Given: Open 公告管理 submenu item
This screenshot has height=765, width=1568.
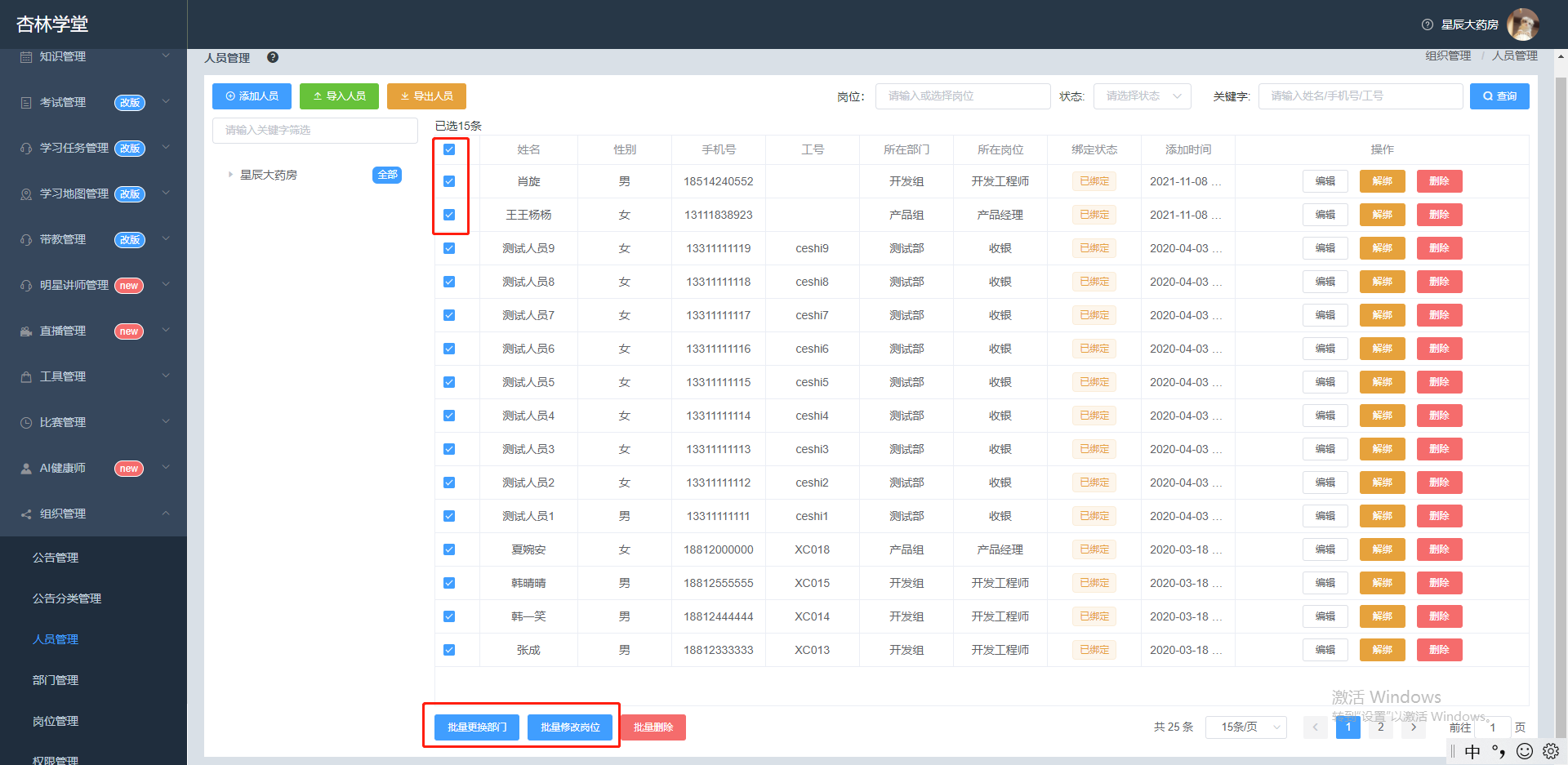Looking at the screenshot, I should pos(56,558).
